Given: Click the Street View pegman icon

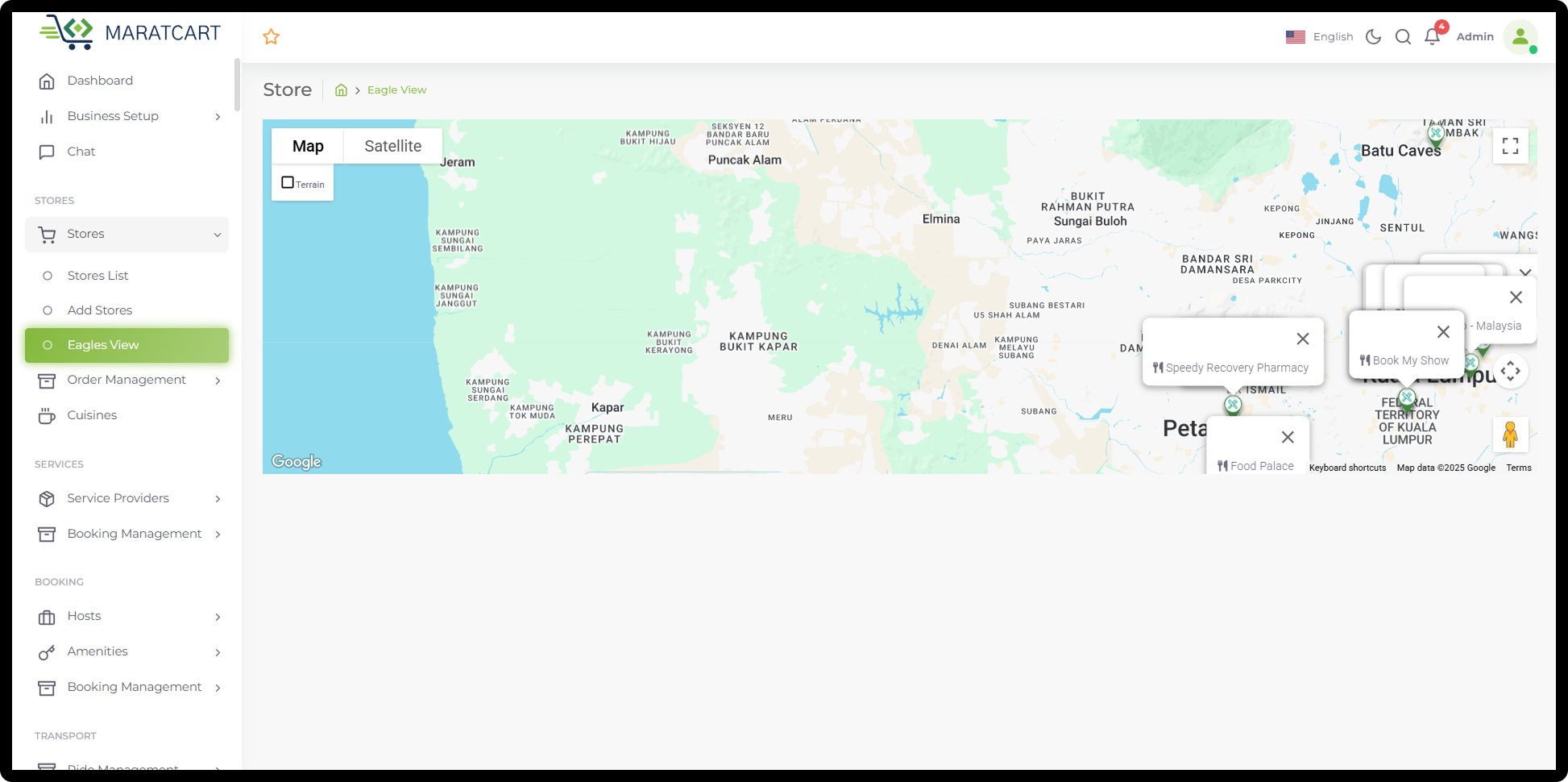Looking at the screenshot, I should pyautogui.click(x=1511, y=434).
